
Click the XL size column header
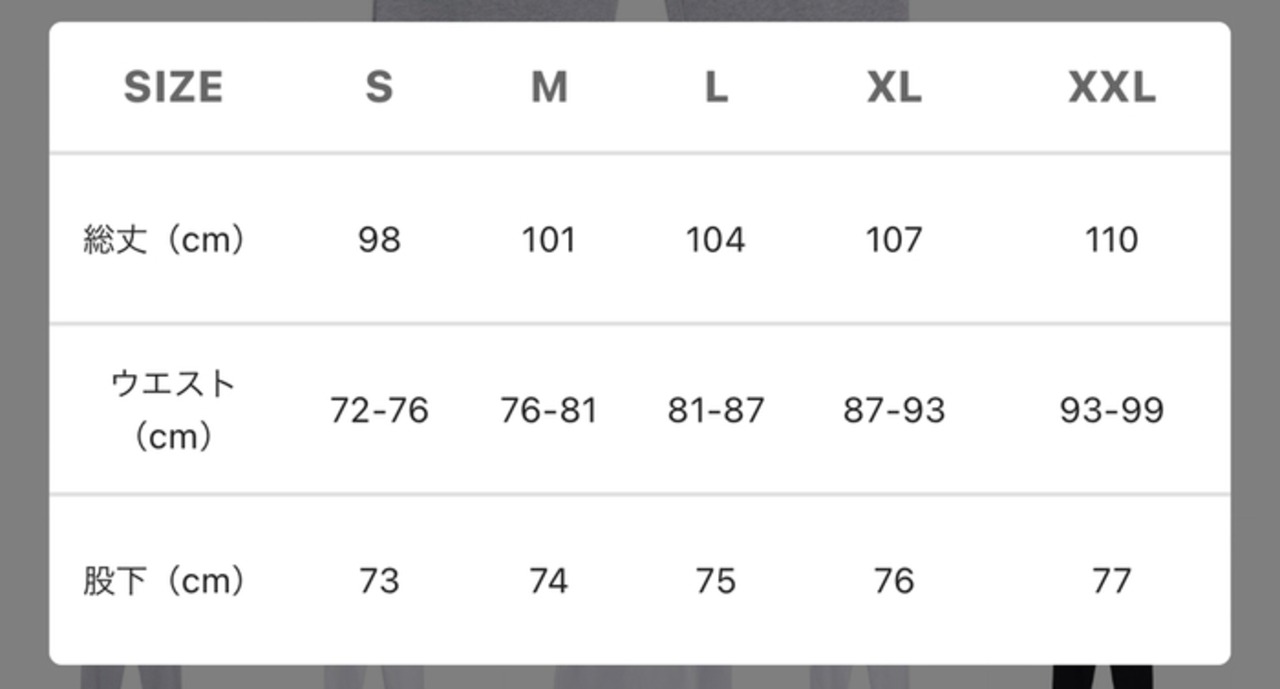point(894,88)
